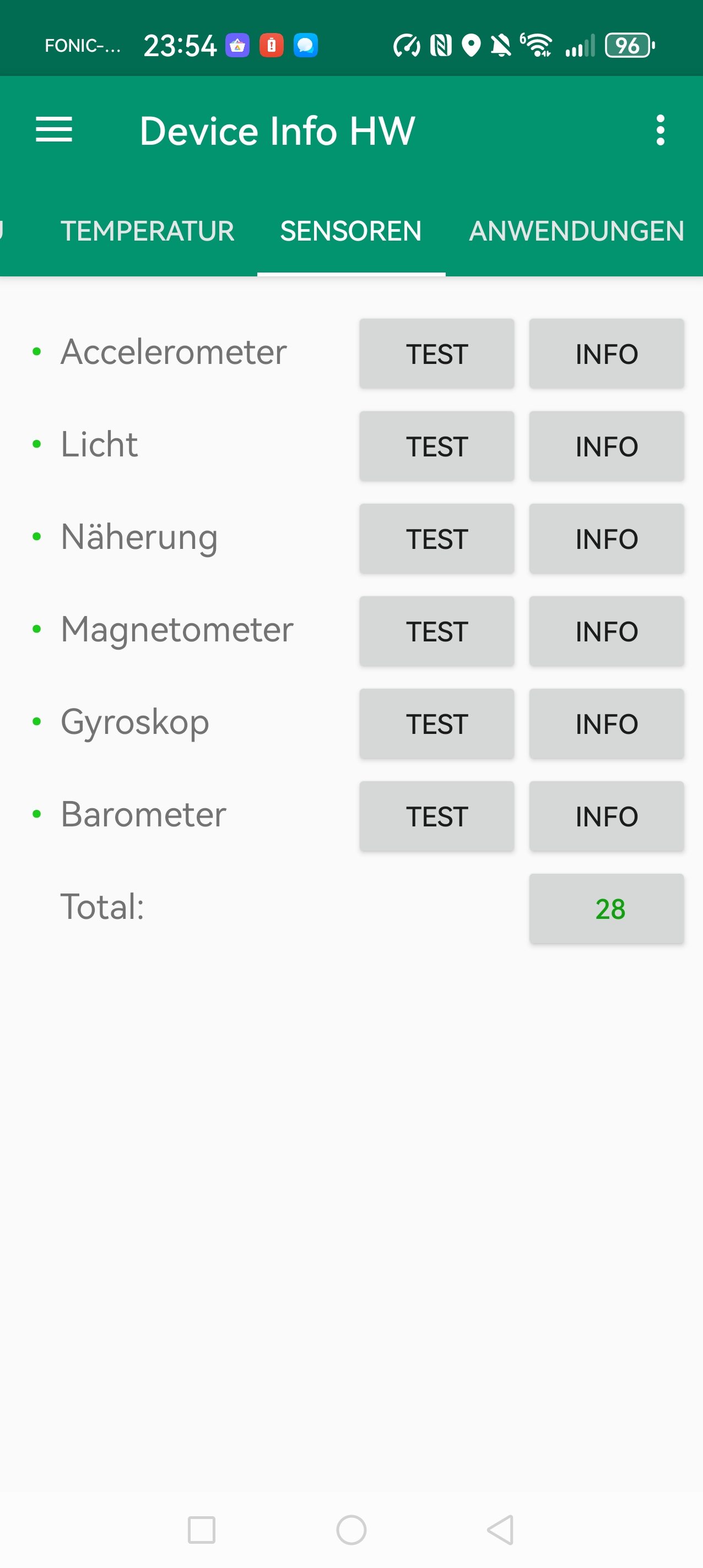Switch to the Anwendungen tab
703x1568 pixels.
[576, 231]
